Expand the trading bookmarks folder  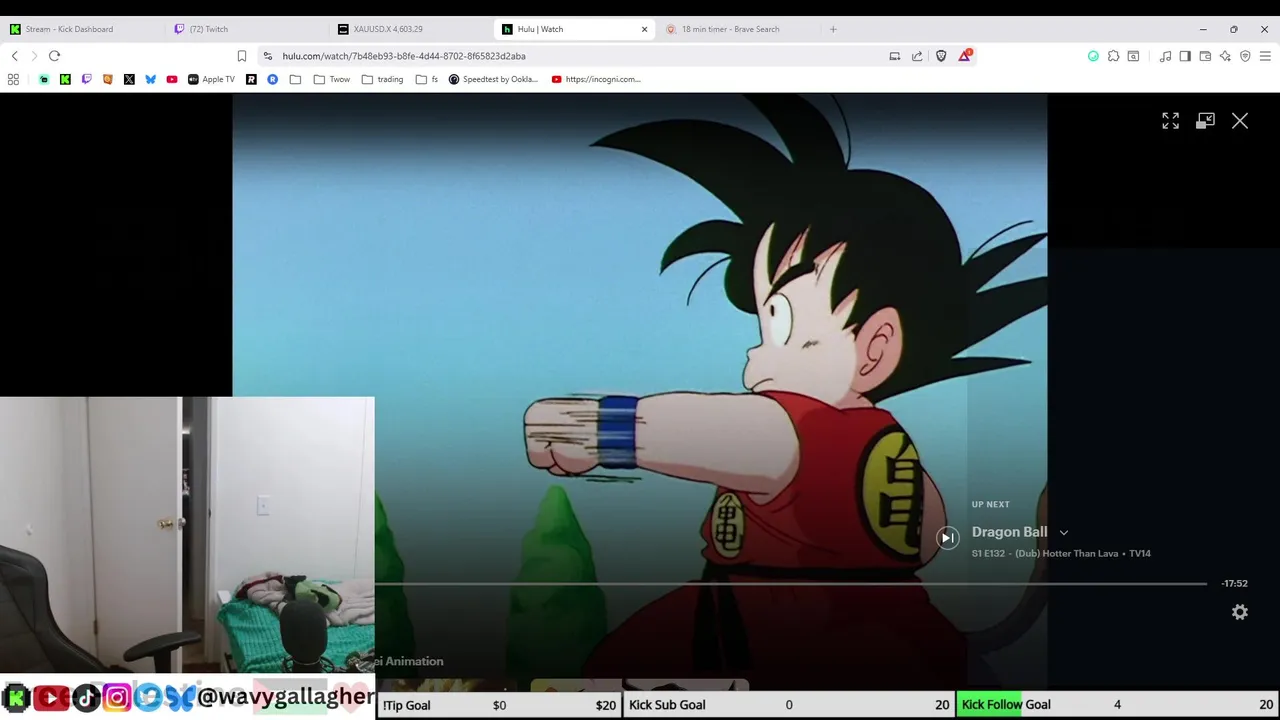382,79
